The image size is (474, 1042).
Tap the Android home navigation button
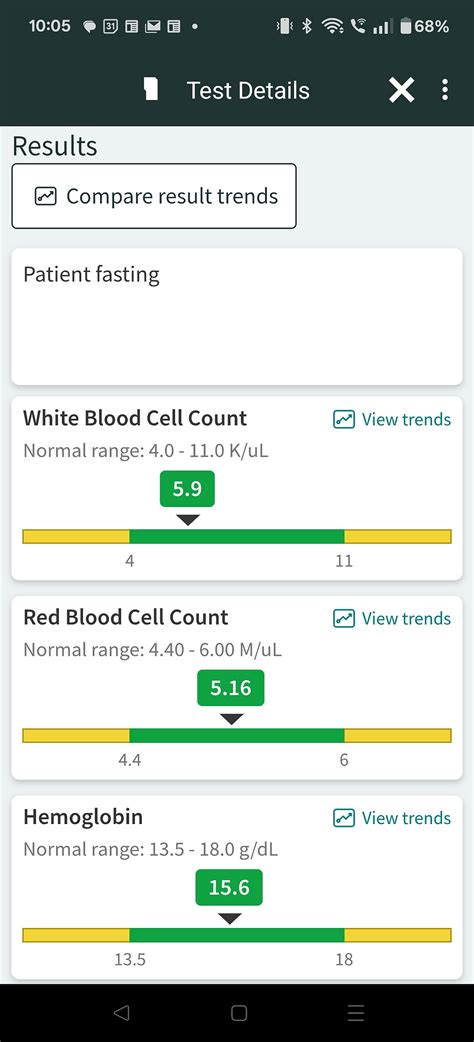coord(239,1013)
